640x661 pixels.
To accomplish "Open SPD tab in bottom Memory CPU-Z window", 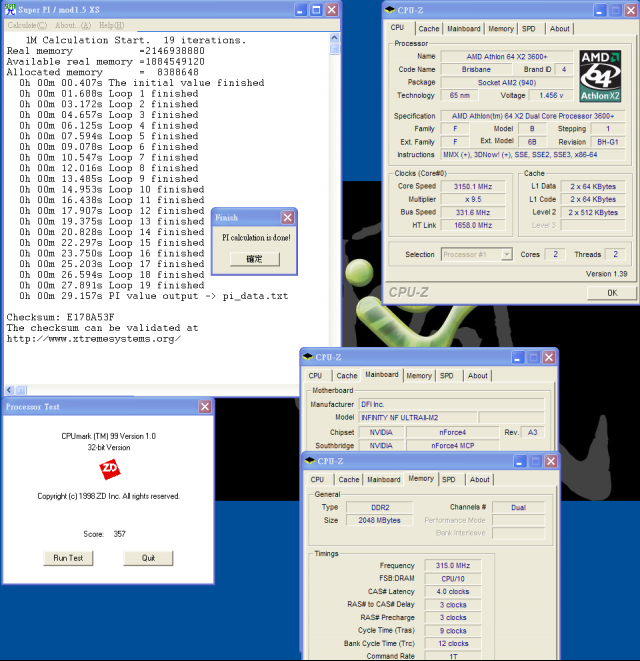I will point(449,479).
